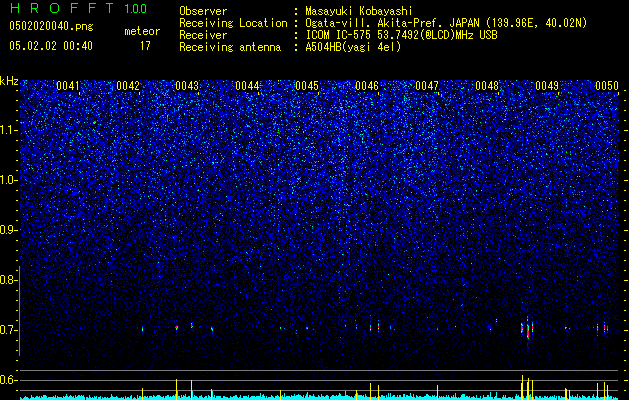
Task: Click the time marker 0049
Action: 547,86
